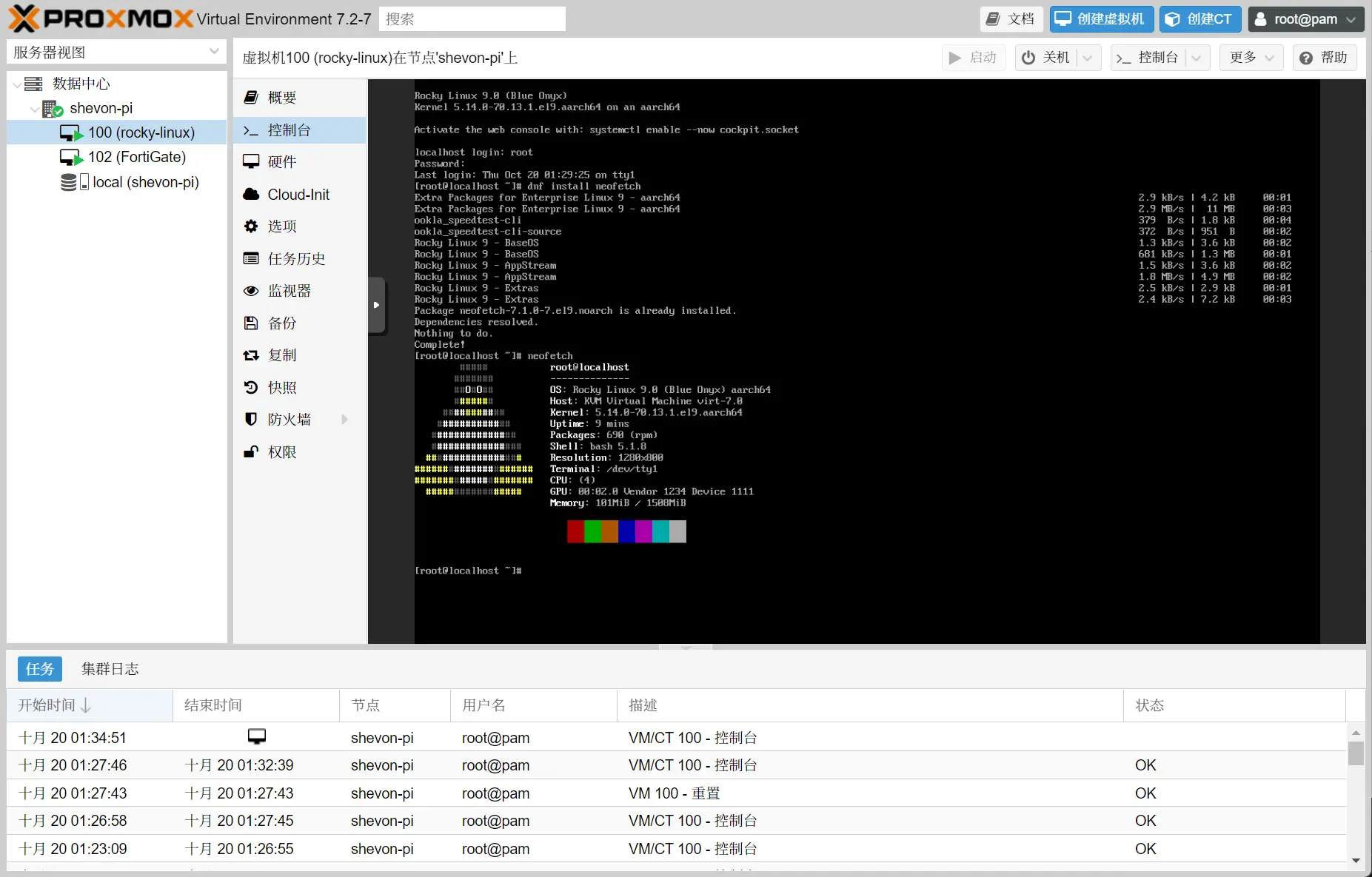Open the 概要 summary page
This screenshot has height=877, width=1372.
[281, 98]
